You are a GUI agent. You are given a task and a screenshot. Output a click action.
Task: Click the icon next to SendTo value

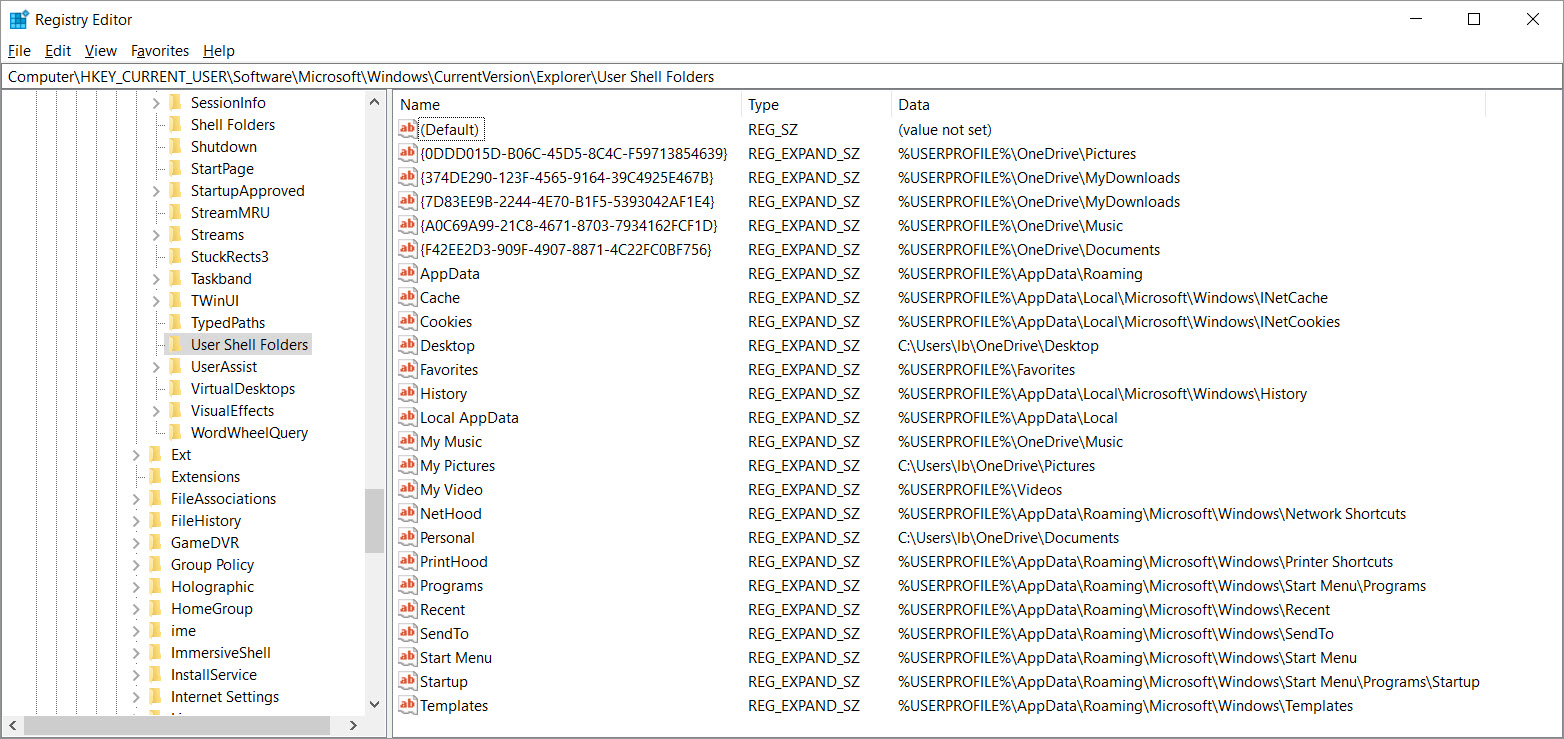[x=407, y=633]
